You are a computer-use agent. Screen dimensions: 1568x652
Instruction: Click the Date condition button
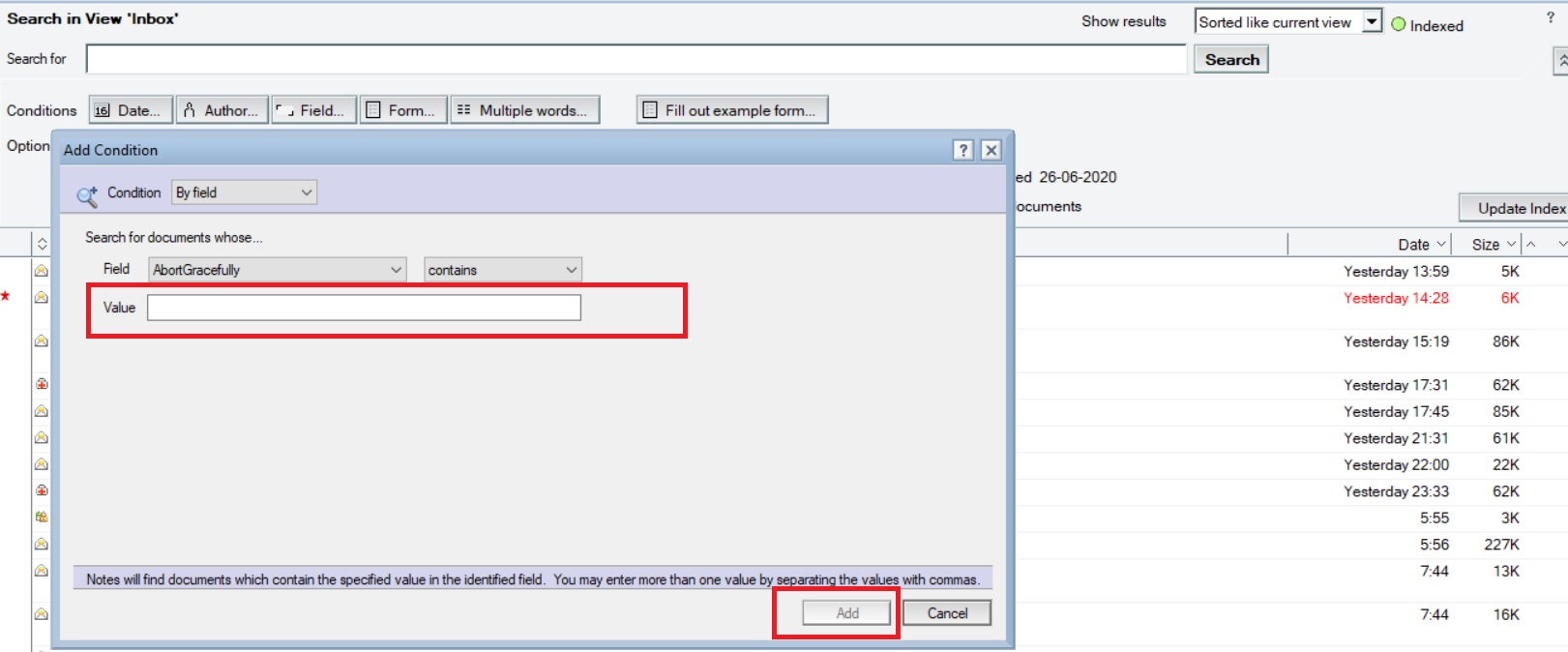[131, 110]
